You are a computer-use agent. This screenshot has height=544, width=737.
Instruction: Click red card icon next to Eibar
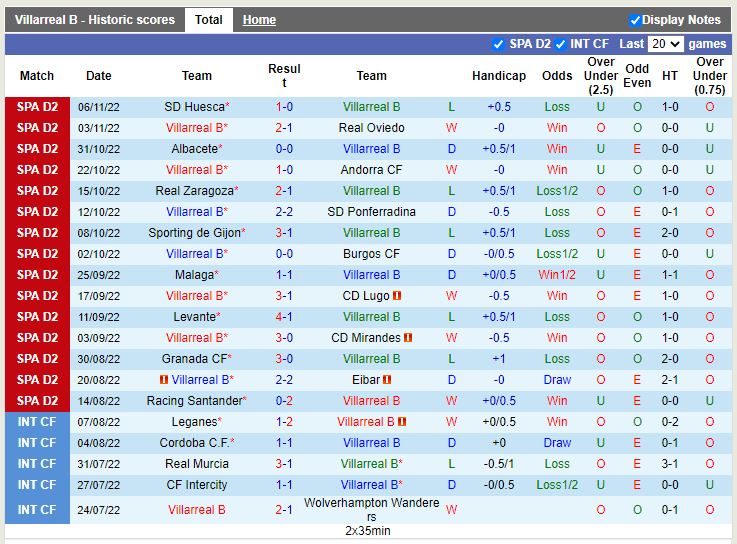pyautogui.click(x=387, y=379)
